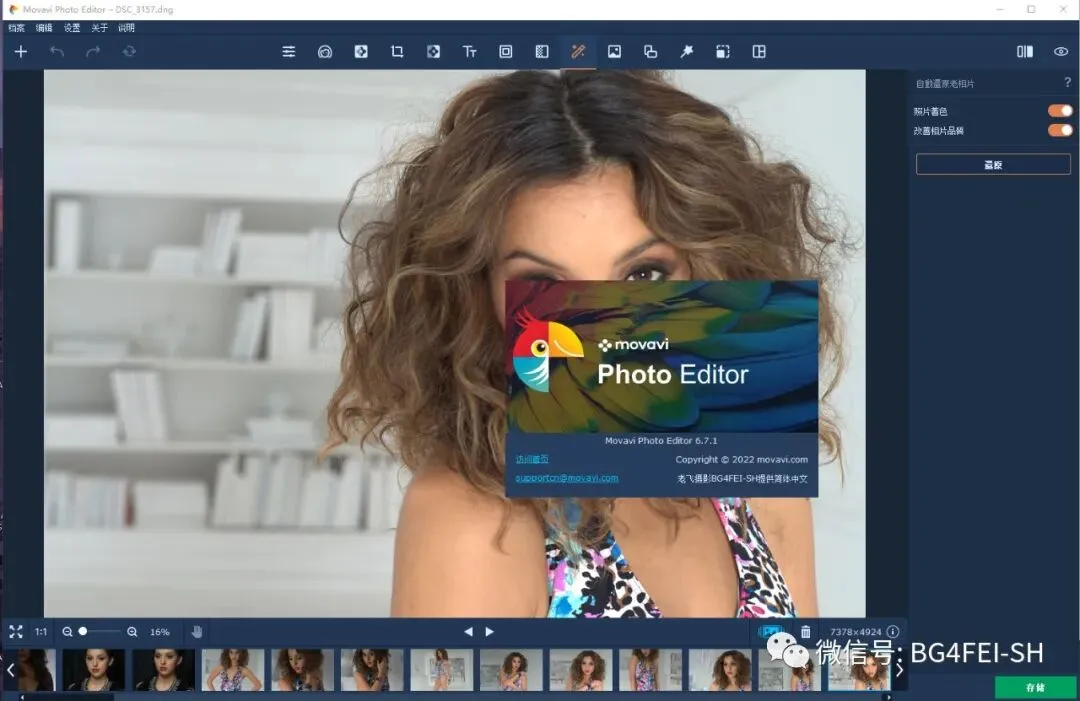The height and width of the screenshot is (701, 1080).
Task: Toggle the 照片着色 colorize switch
Action: [1060, 111]
